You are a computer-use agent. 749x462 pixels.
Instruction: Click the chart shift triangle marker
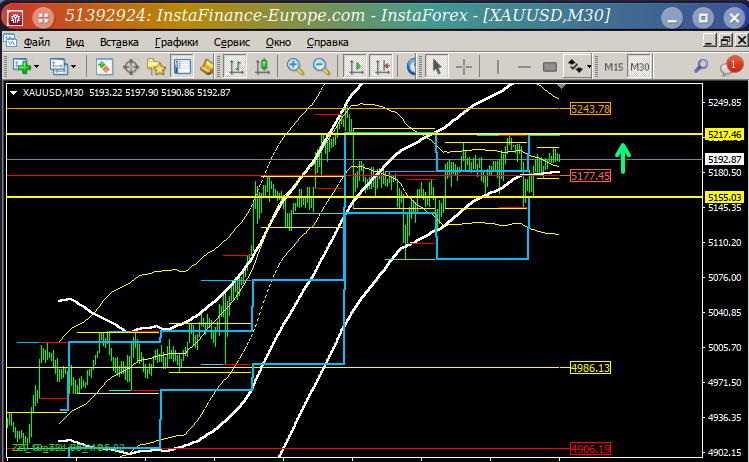tap(562, 86)
